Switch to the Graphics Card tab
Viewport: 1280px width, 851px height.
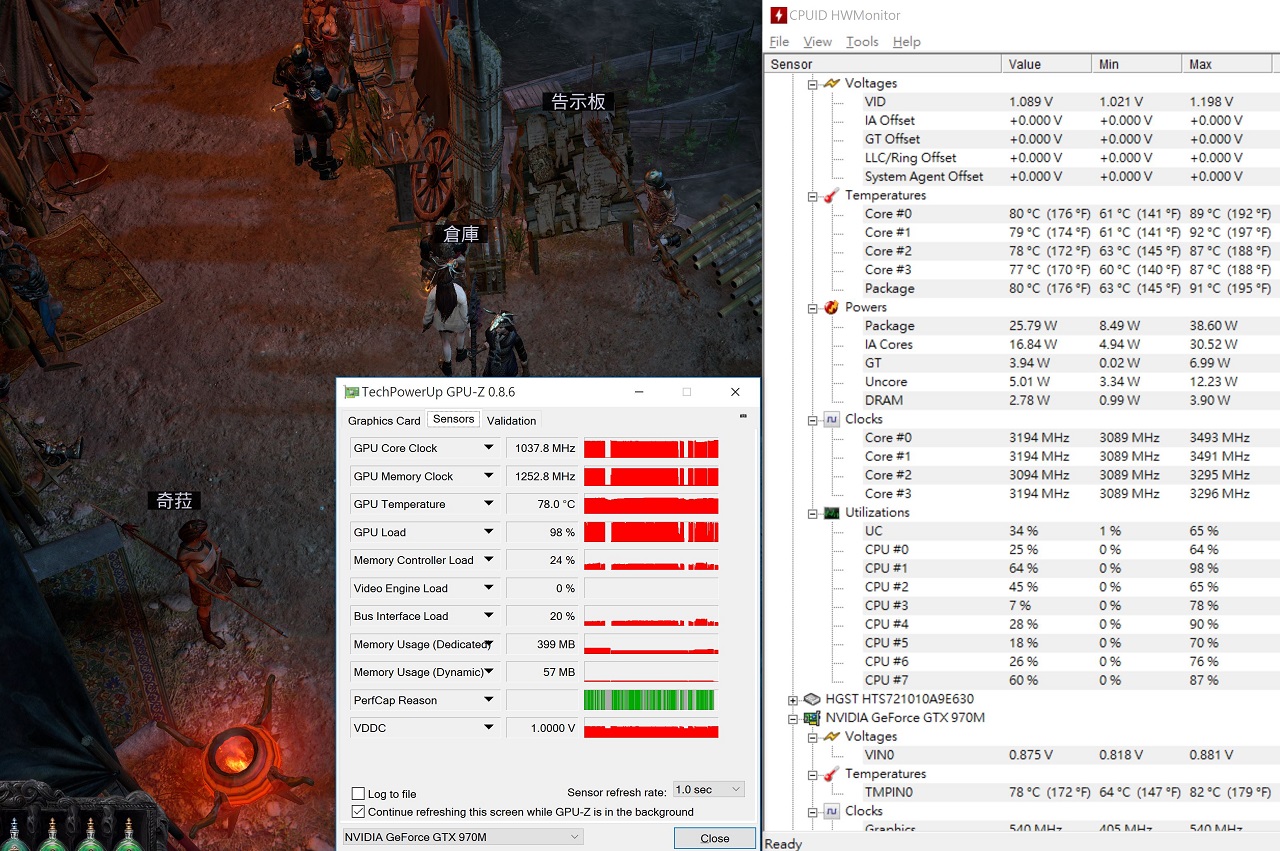click(384, 421)
